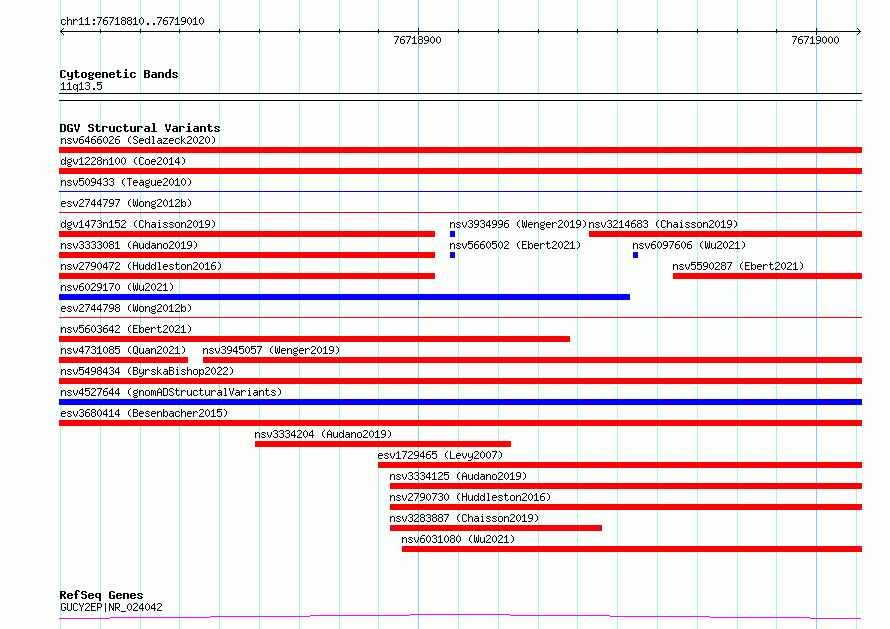Select nsv5498434 (ByrskaBishop2022) label

tap(147, 371)
